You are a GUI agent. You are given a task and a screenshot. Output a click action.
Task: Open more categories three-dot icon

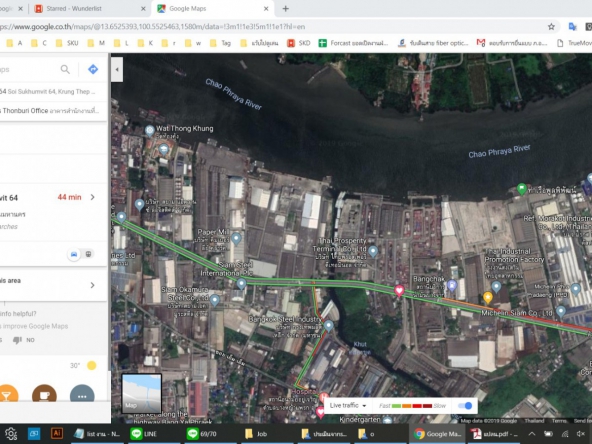(82, 393)
